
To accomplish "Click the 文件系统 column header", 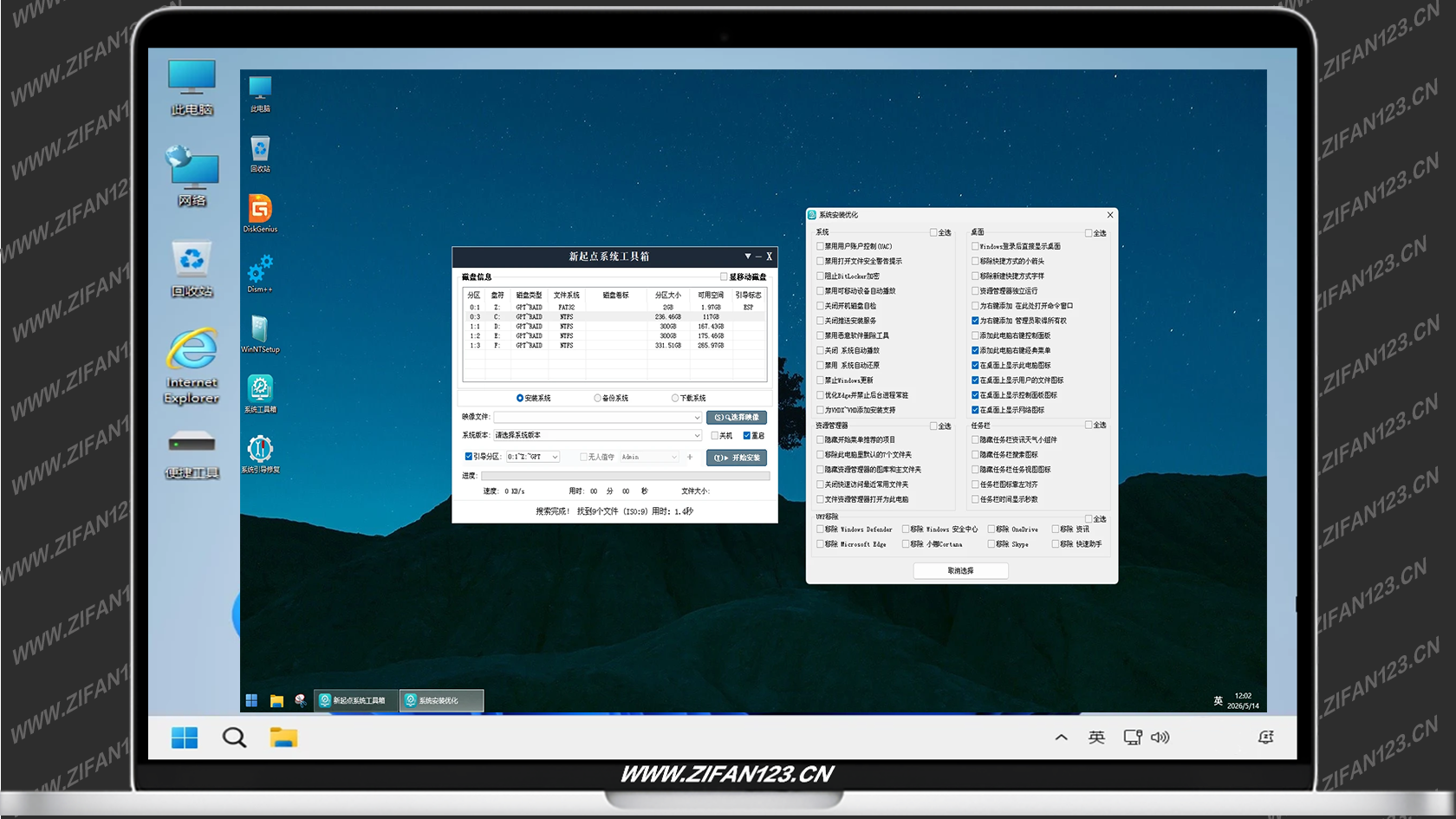I will 567,296.
